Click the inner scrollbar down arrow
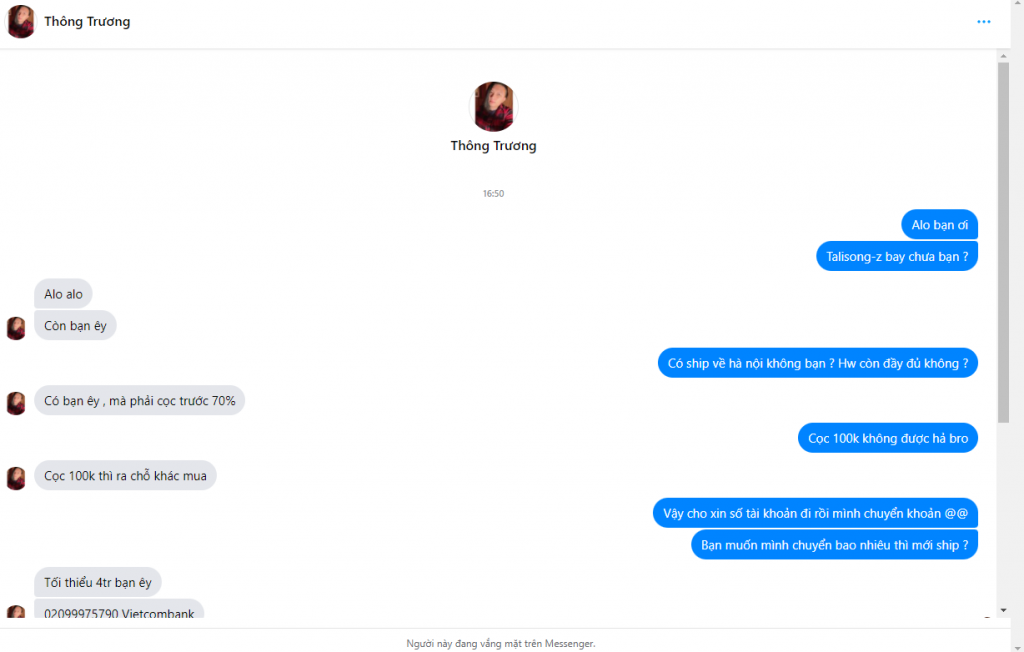The width and height of the screenshot is (1024, 652). pos(1003,610)
